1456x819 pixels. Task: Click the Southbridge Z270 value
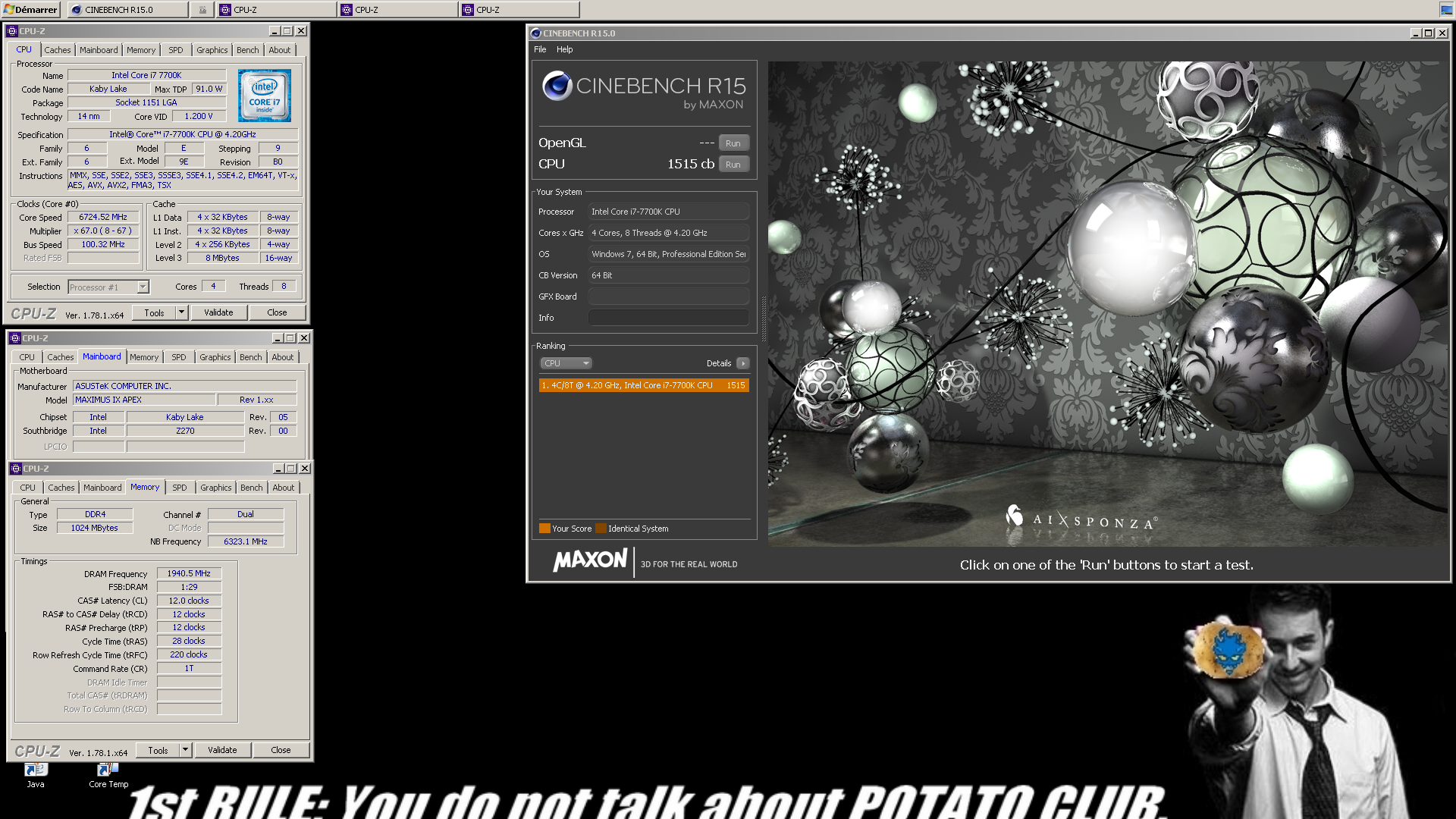coord(185,431)
